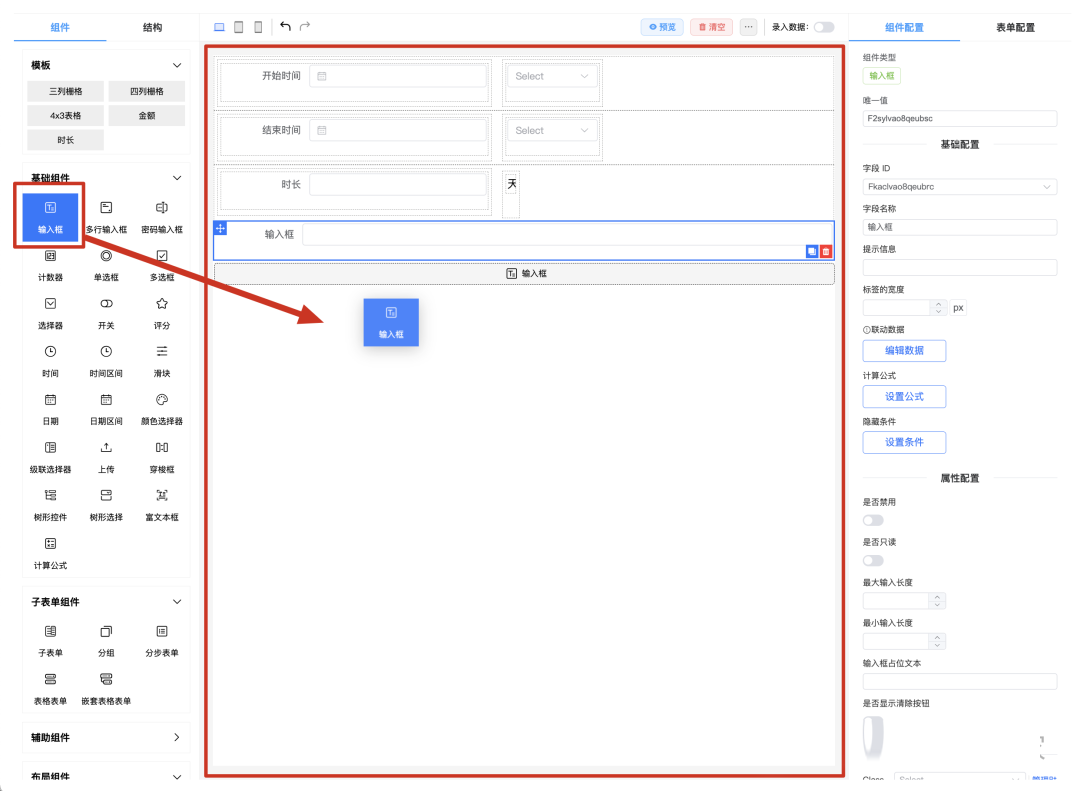The image size is (1080, 791).
Task: Click the 预览 preview button
Action: [662, 27]
